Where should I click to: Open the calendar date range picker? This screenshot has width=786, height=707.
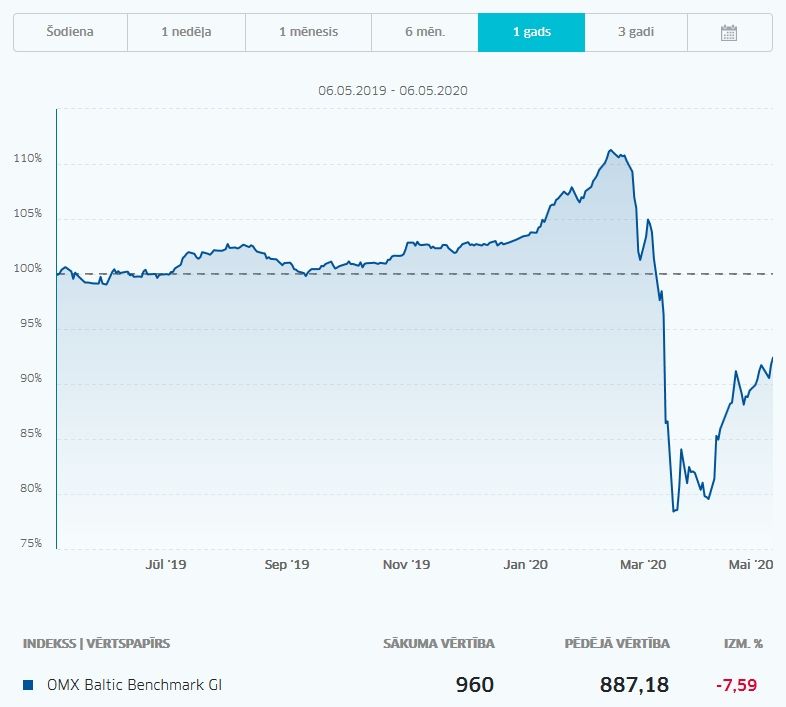tap(729, 33)
